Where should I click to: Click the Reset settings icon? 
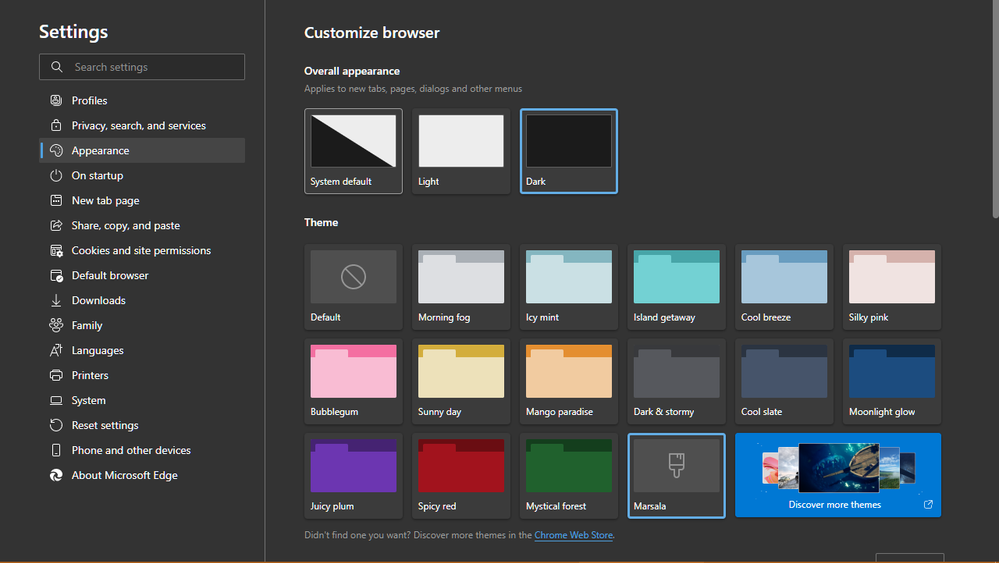(x=56, y=425)
